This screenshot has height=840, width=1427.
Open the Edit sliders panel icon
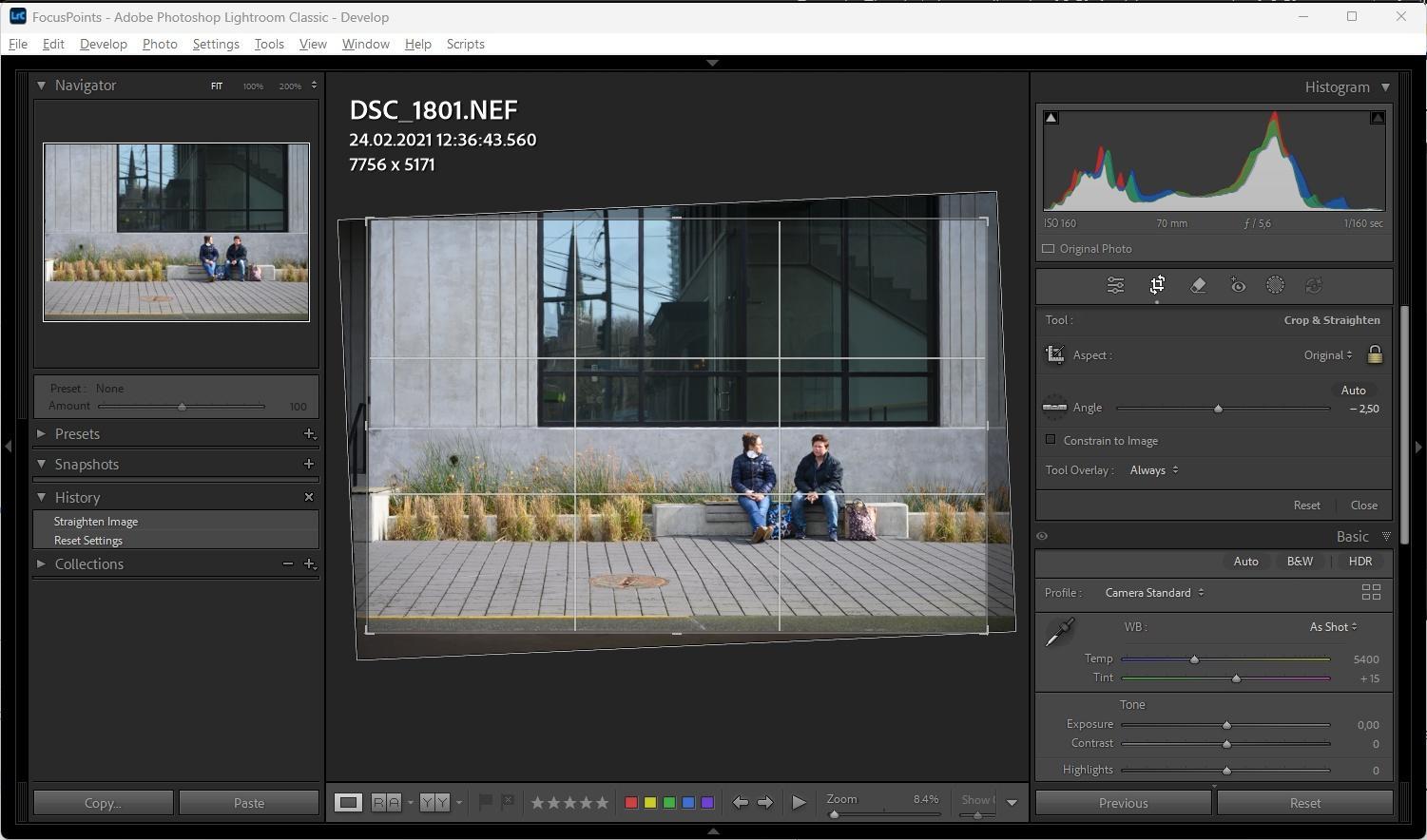pos(1115,285)
